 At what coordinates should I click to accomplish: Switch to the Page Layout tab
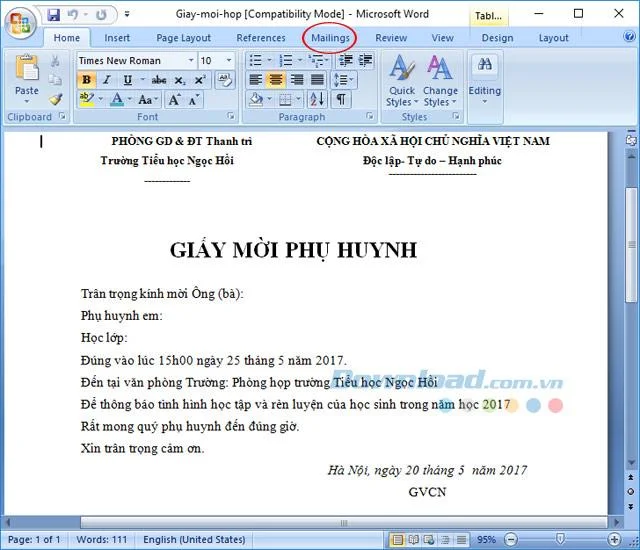click(184, 38)
